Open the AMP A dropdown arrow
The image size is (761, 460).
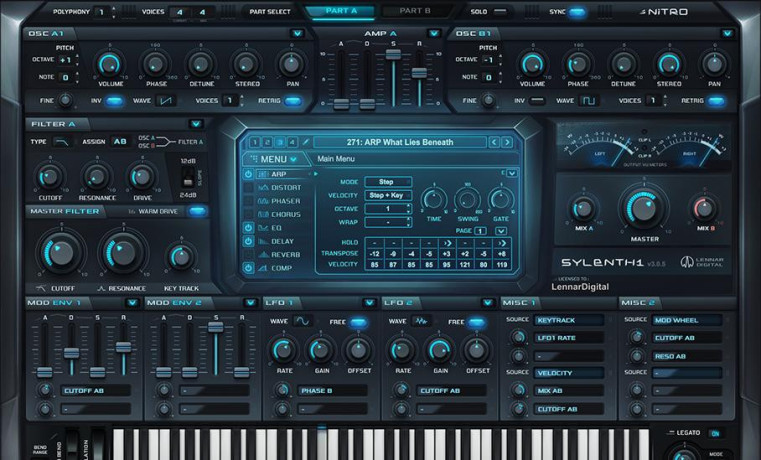[434, 33]
